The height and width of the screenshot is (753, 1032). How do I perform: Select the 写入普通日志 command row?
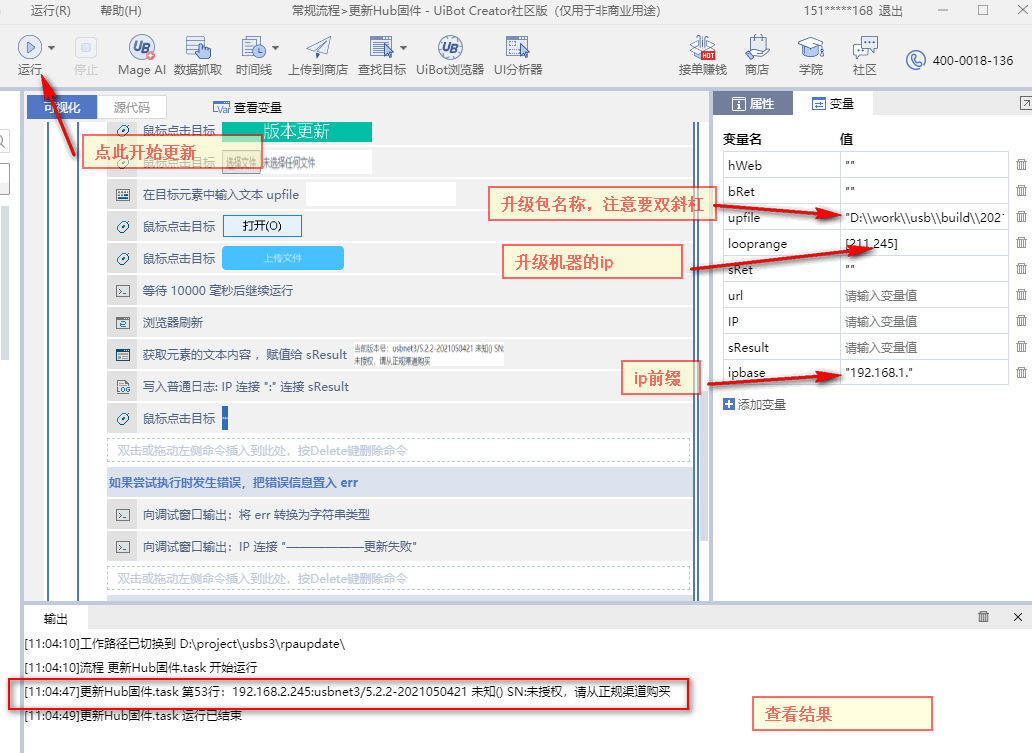(400, 386)
